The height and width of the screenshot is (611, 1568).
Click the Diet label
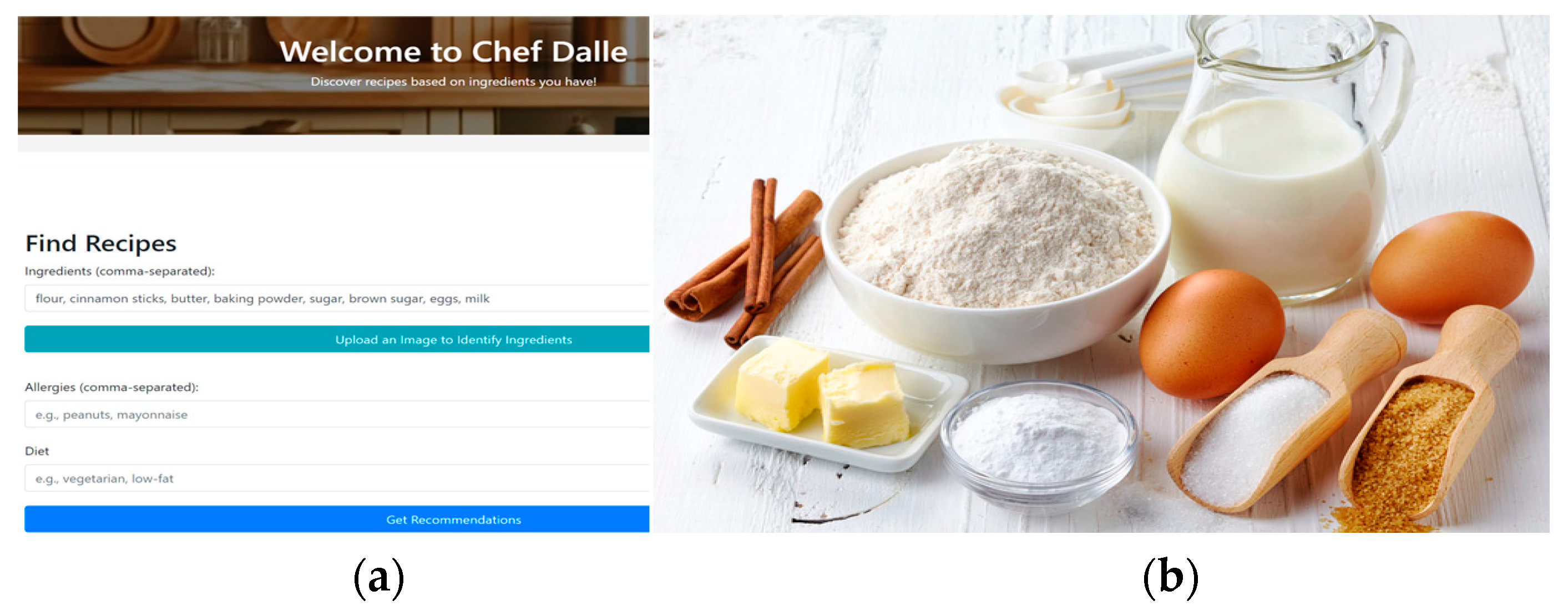[37, 451]
